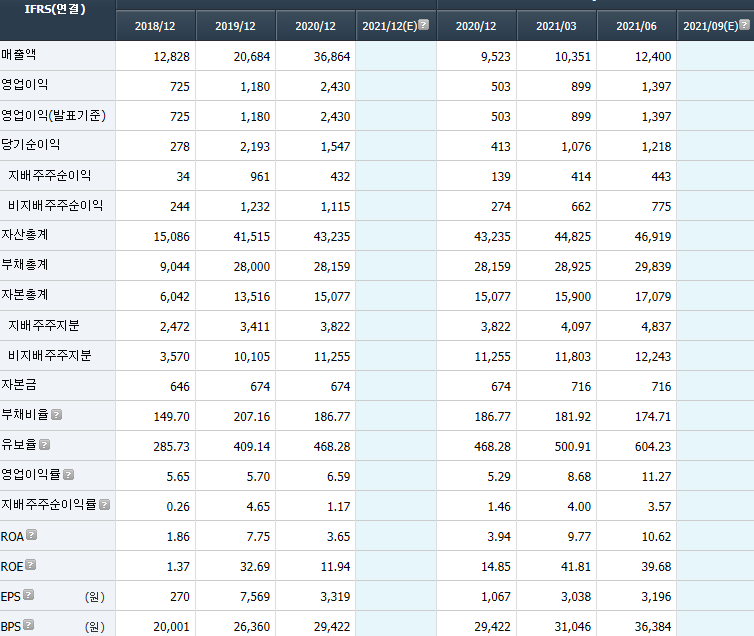Select the 2019/12 column header
This screenshot has width=754, height=636.
(x=236, y=26)
